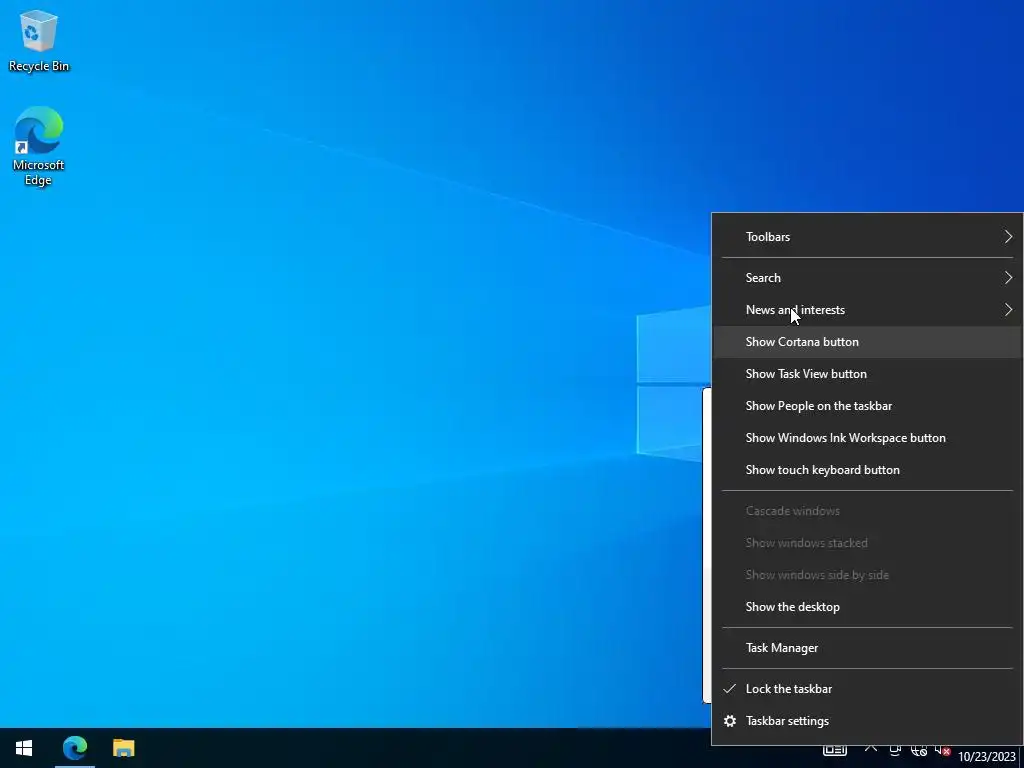Toggle Show Windows Ink Workspace button
This screenshot has height=768, width=1024.
click(x=867, y=438)
